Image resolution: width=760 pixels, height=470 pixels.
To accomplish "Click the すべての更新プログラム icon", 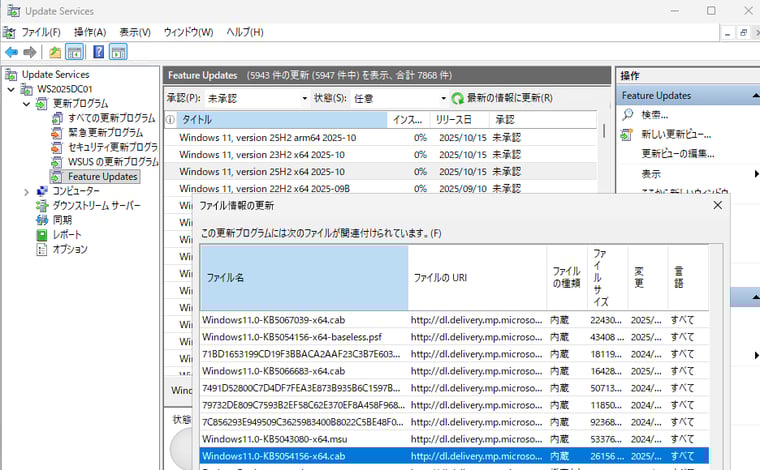I will click(57, 118).
